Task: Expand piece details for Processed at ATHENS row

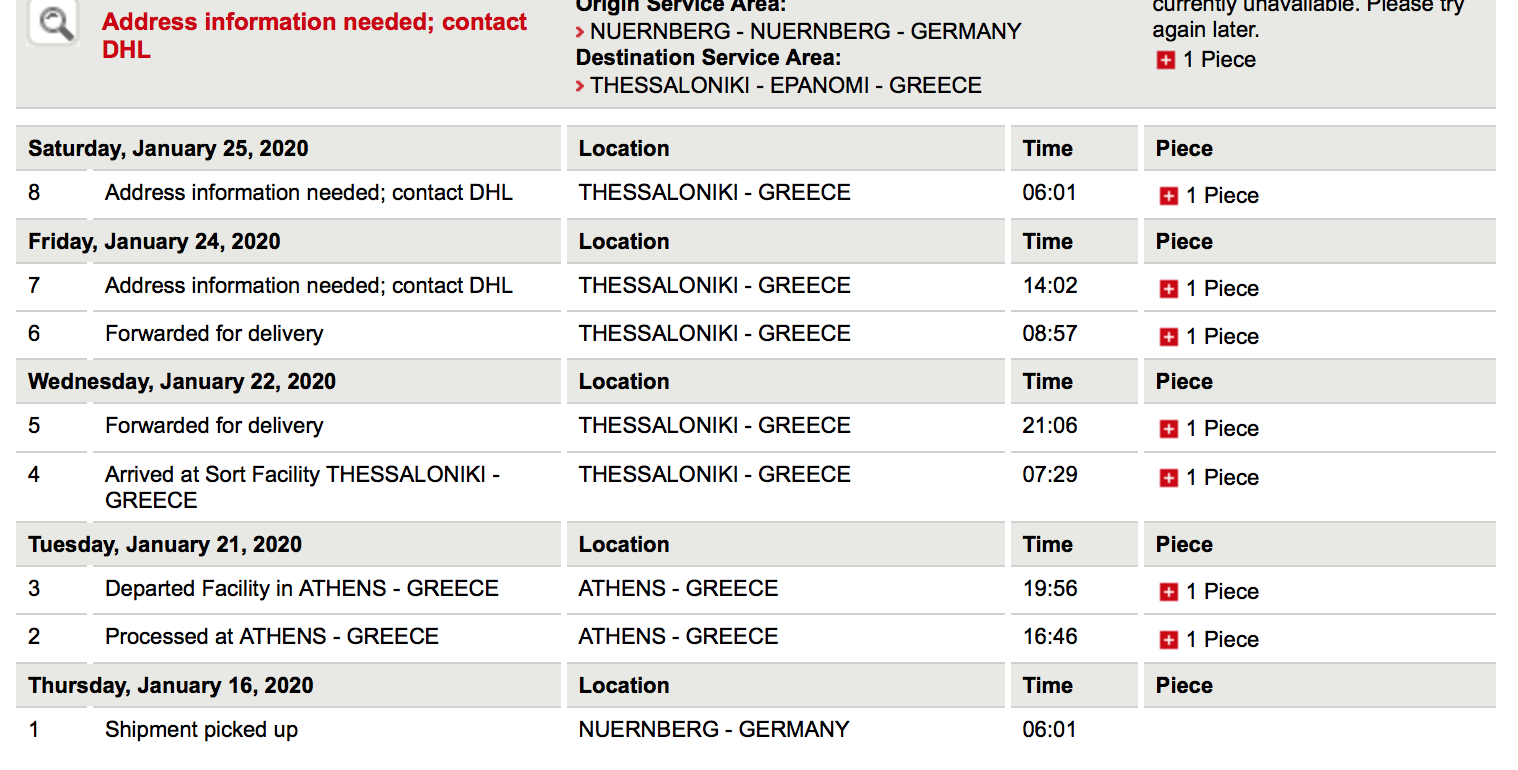Action: pos(1168,640)
